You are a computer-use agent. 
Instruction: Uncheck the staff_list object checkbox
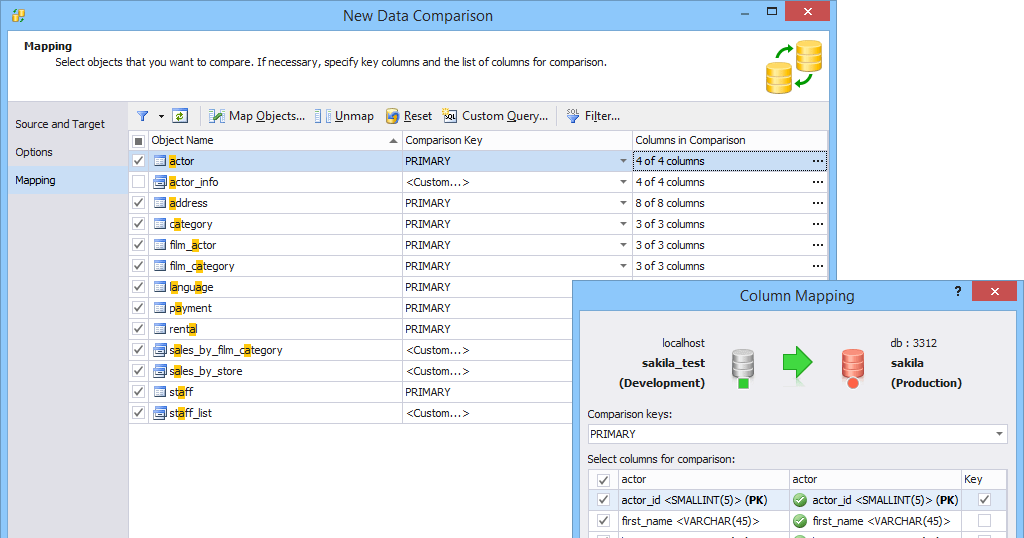[138, 413]
